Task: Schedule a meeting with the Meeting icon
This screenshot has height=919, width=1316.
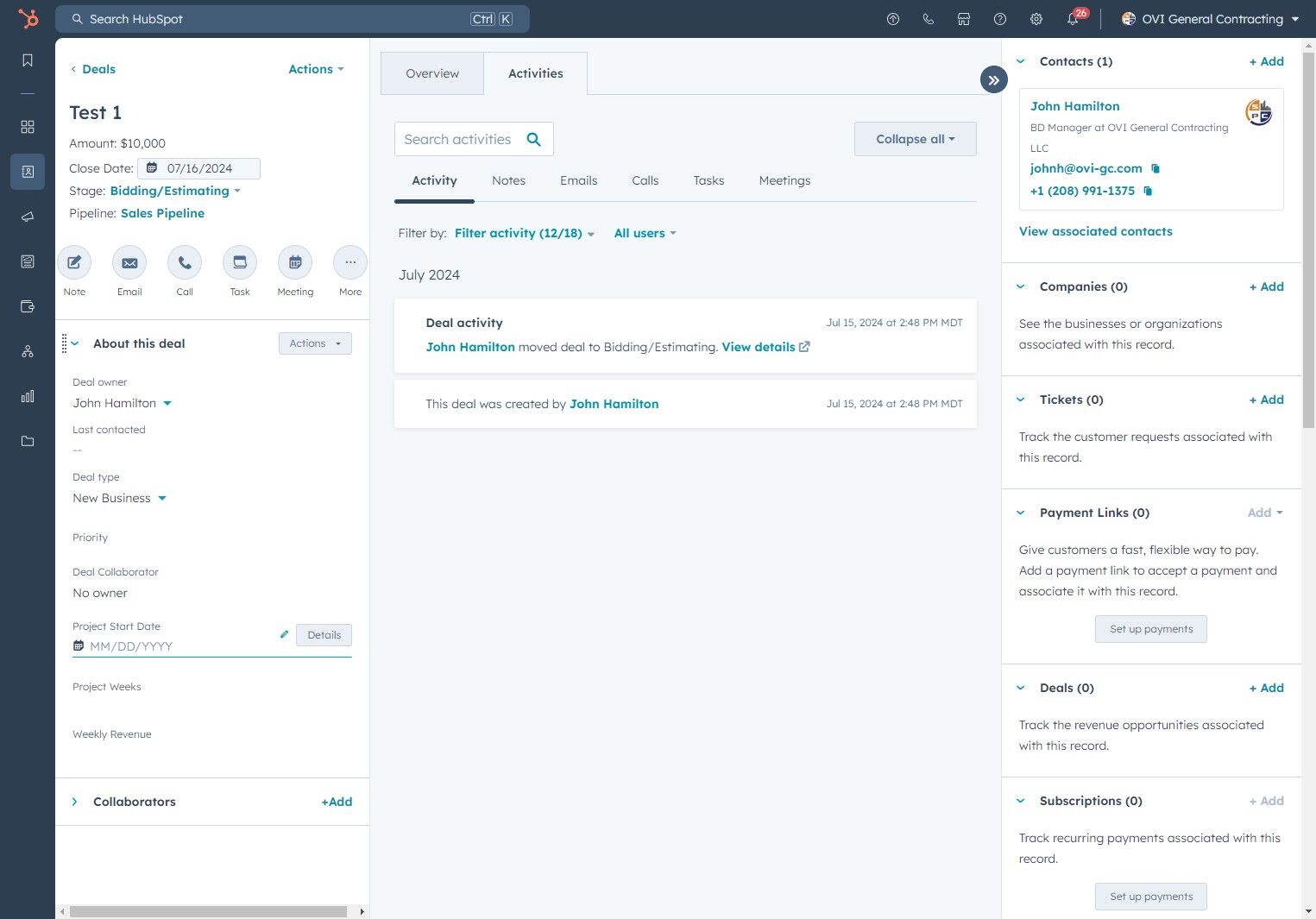Action: (x=295, y=262)
